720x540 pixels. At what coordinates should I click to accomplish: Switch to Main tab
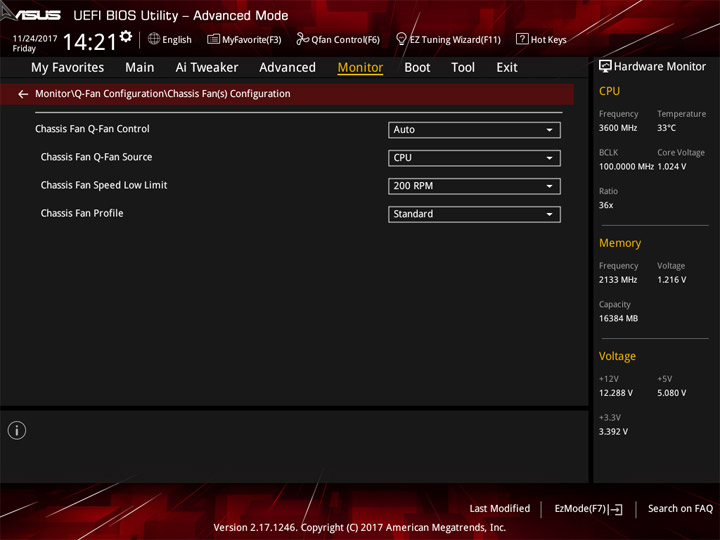tap(140, 68)
